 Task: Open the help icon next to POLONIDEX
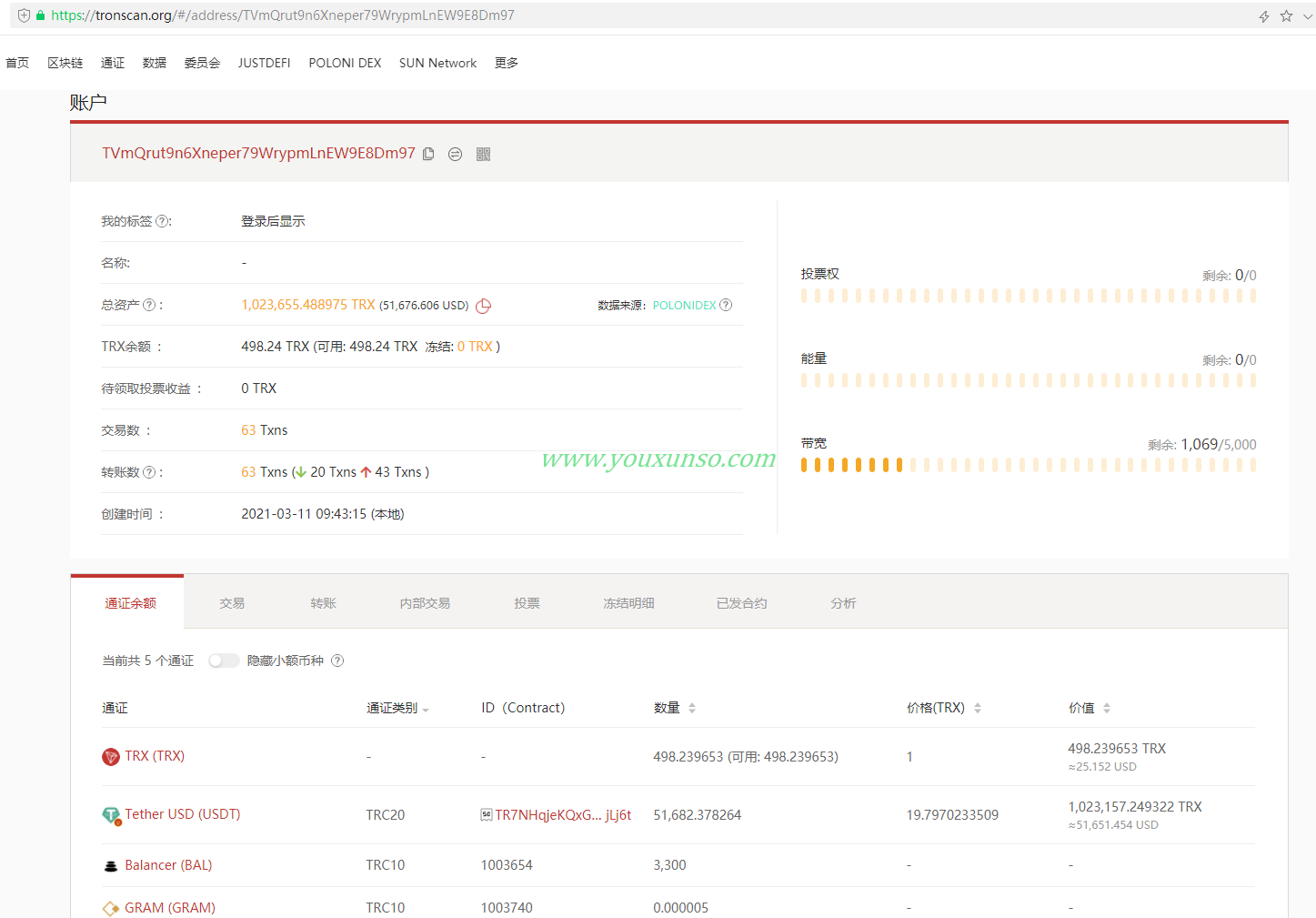[726, 305]
